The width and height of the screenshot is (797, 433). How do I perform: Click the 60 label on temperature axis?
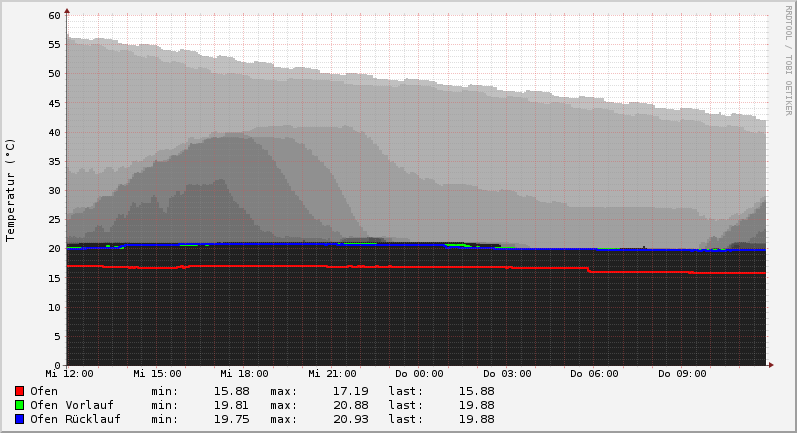[x=55, y=16]
